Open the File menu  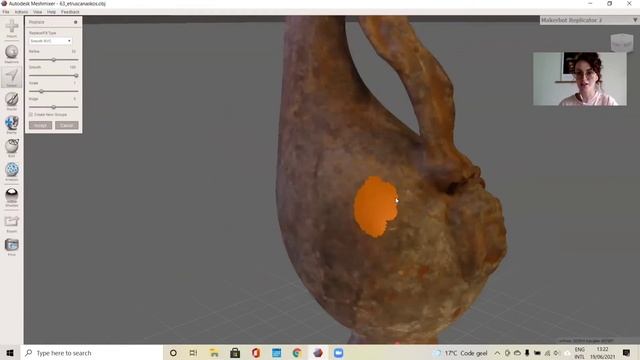pyautogui.click(x=6, y=12)
